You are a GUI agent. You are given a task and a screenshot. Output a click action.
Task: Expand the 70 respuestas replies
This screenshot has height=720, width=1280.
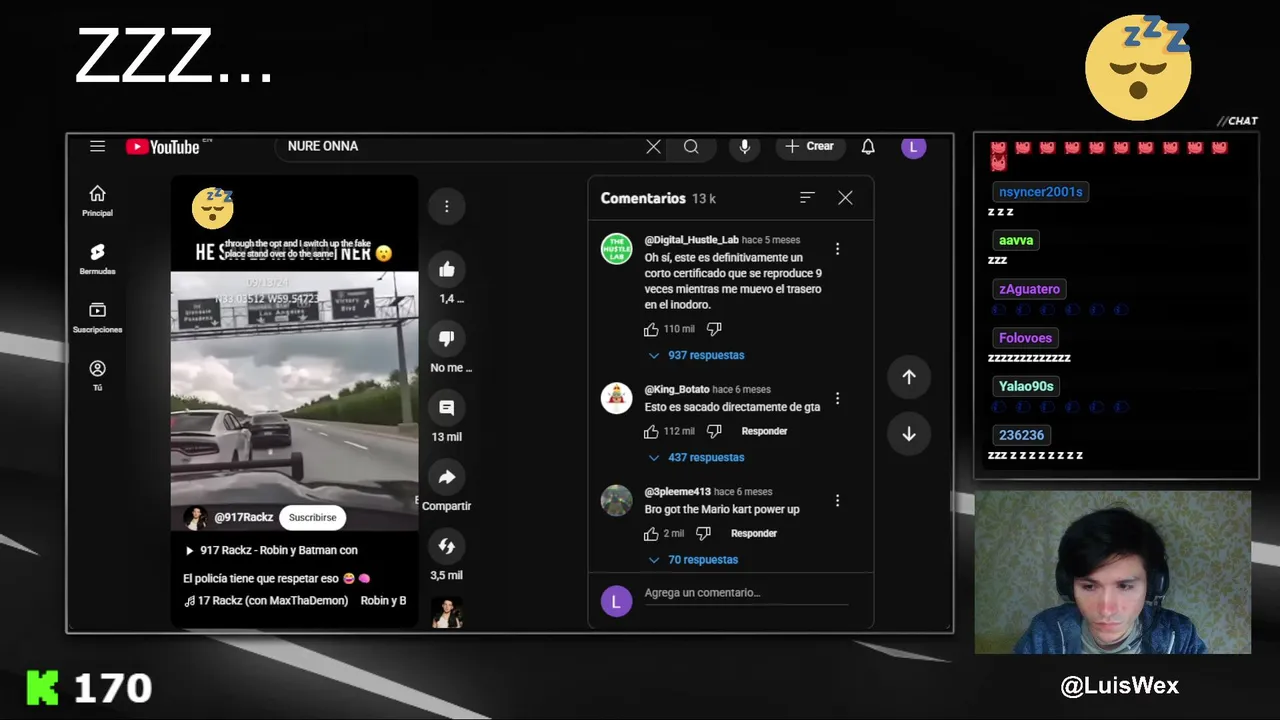[693, 560]
